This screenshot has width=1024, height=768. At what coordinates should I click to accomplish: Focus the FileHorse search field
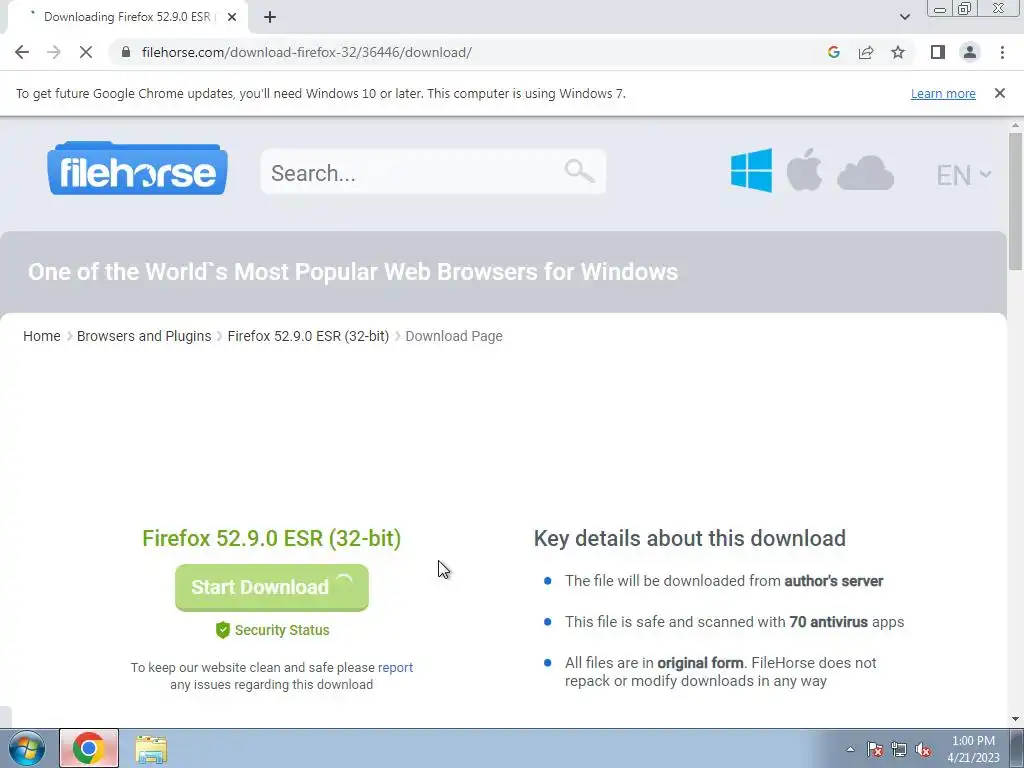point(433,172)
